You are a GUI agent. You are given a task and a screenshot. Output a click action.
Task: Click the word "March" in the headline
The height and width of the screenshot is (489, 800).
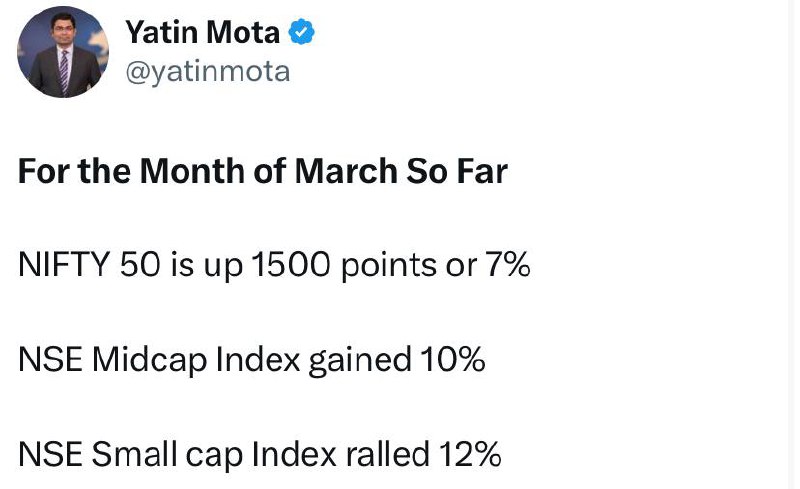[346, 170]
